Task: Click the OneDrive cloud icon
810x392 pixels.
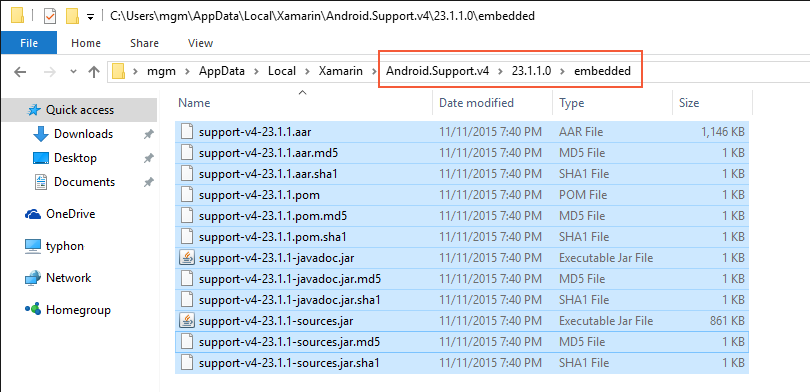Action: point(33,214)
